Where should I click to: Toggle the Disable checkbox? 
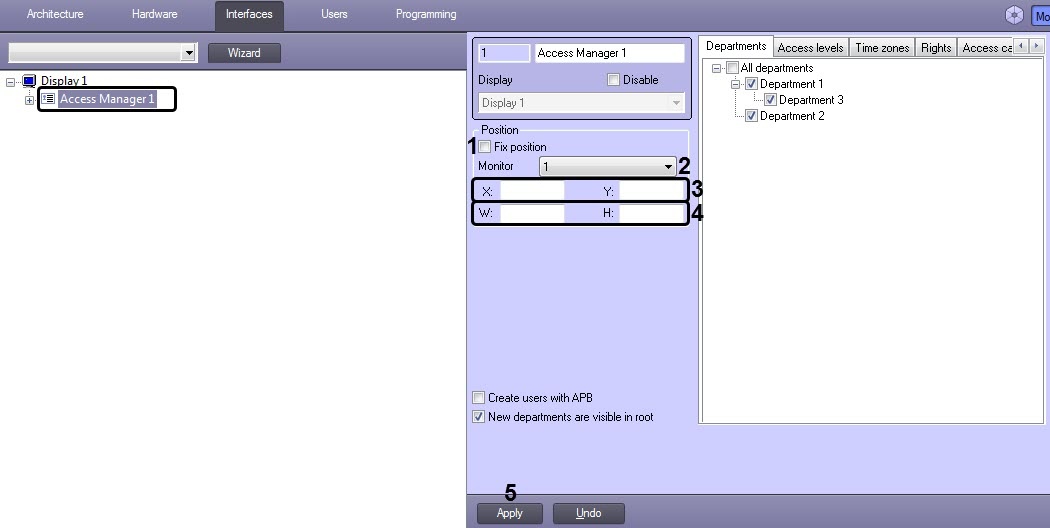click(613, 80)
